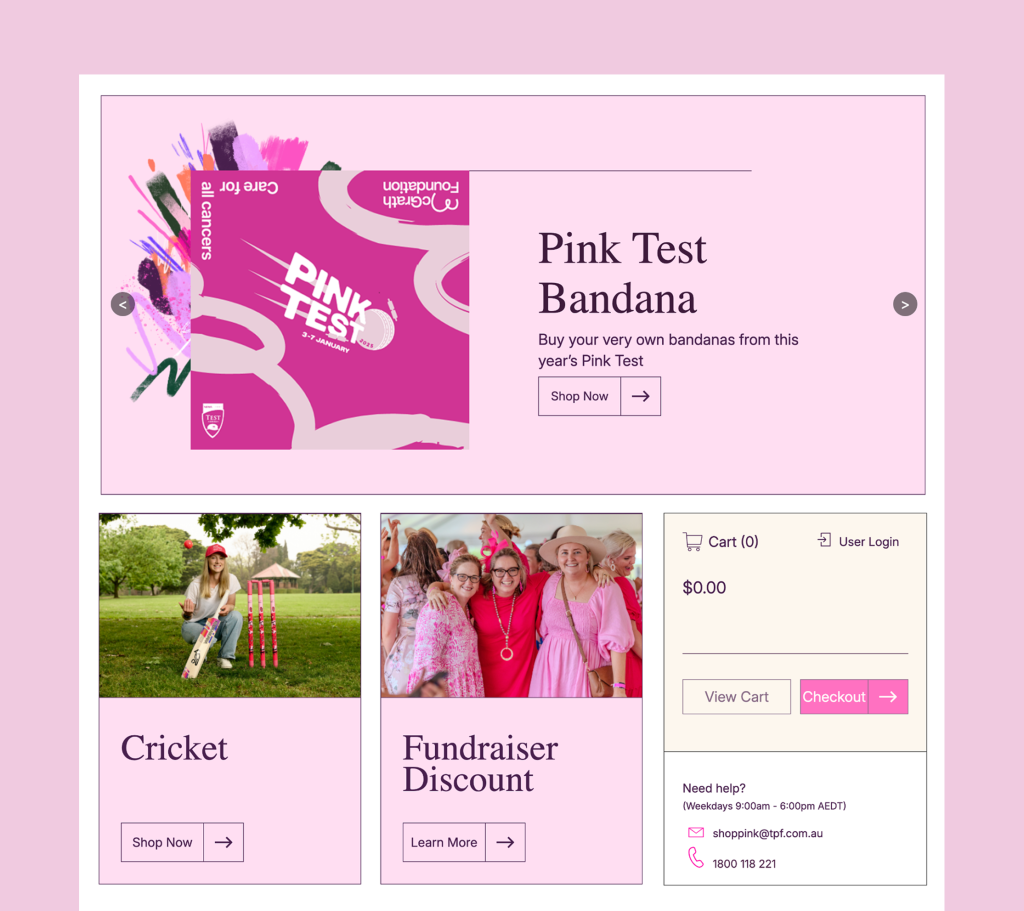The image size is (1024, 911).
Task: Click the pink phone handset icon
Action: [696, 857]
